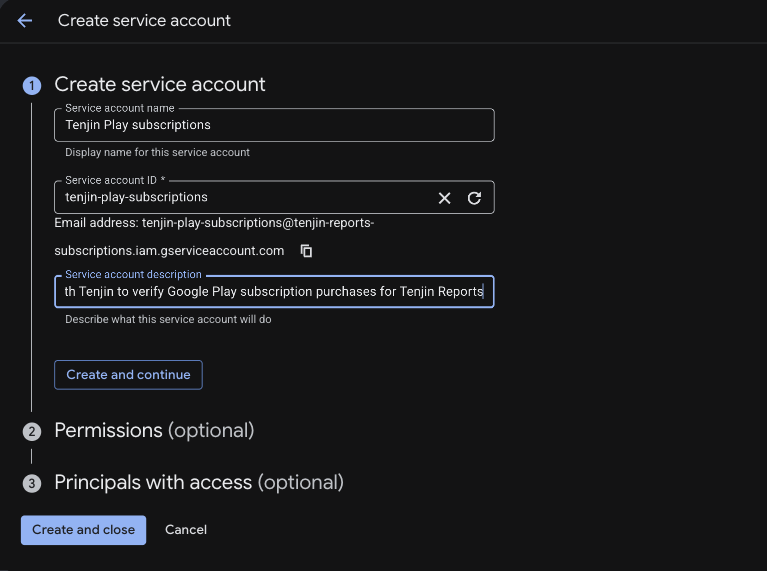Cancel service account creation
This screenshot has height=571, width=767.
[x=186, y=530]
